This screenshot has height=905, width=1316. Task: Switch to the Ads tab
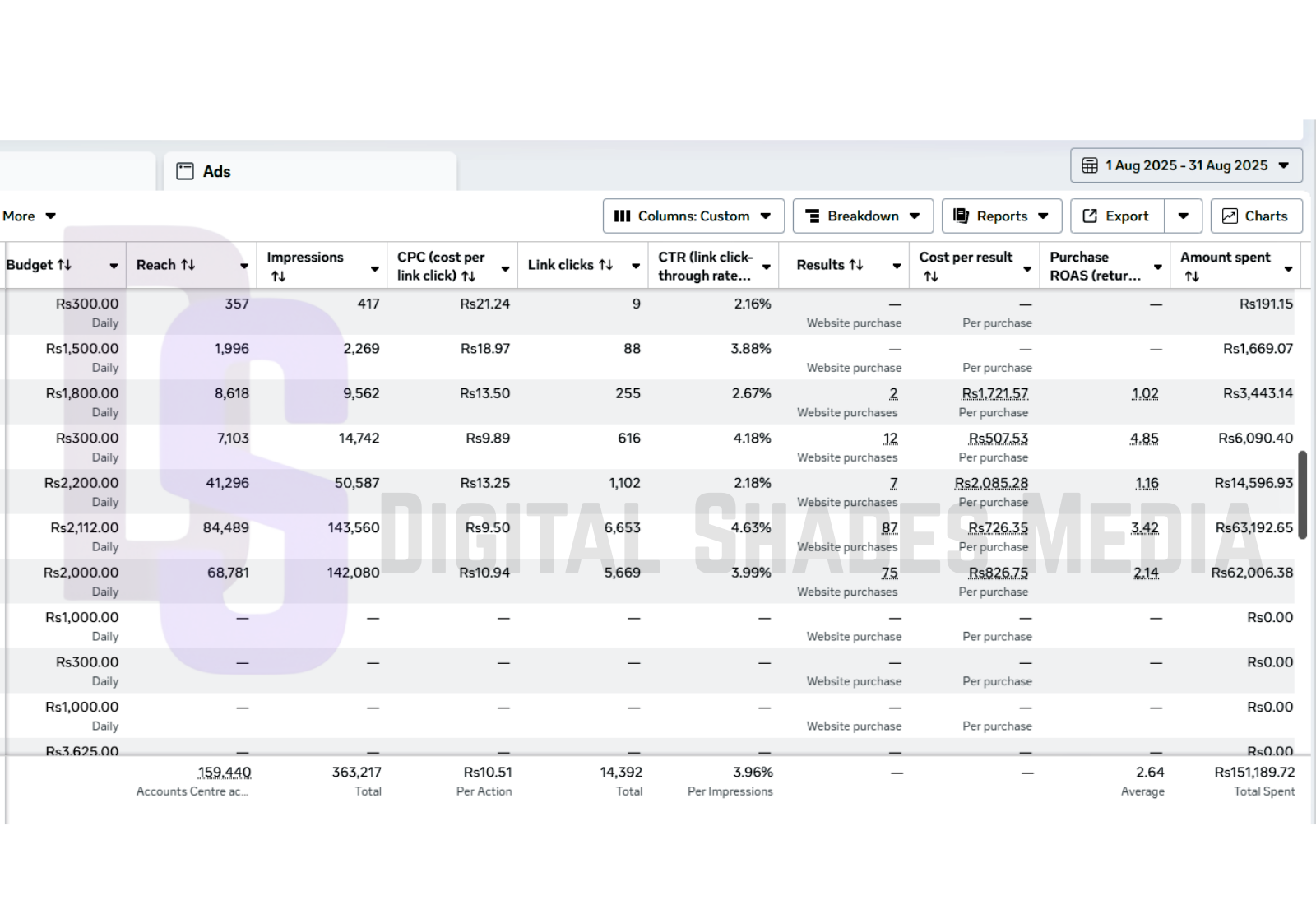(x=216, y=171)
